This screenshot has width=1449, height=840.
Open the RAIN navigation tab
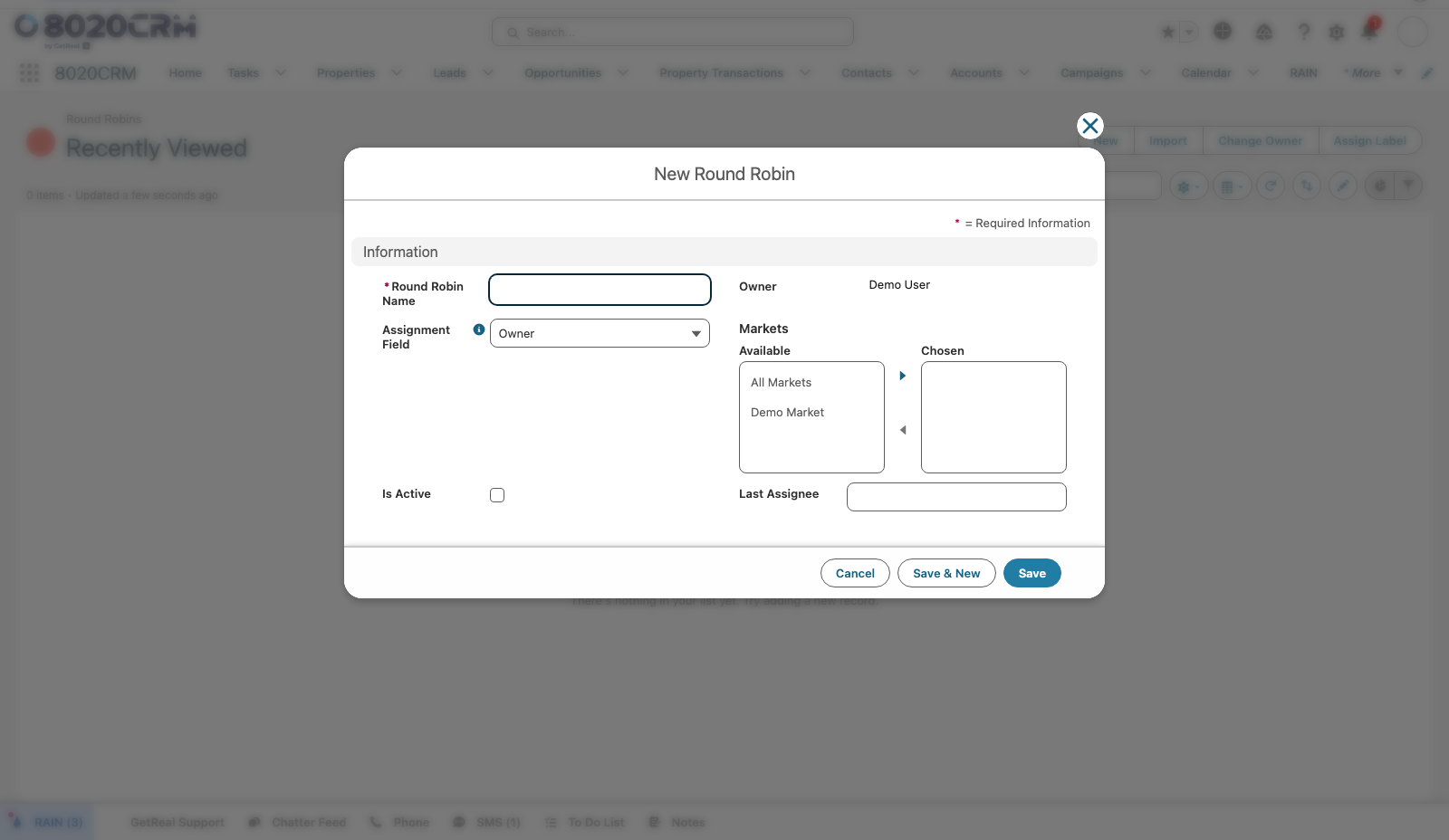tap(1303, 72)
